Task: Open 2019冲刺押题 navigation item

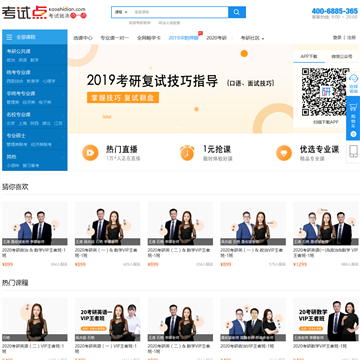Action: point(183,38)
